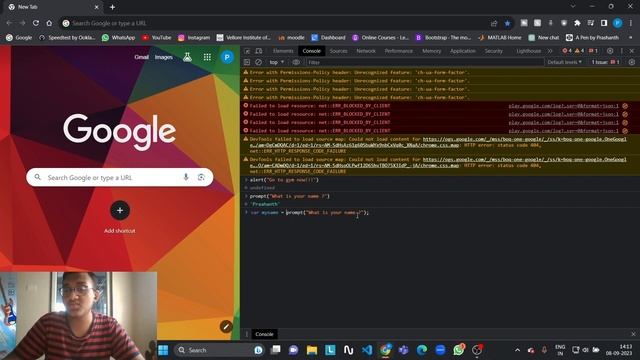The width and height of the screenshot is (640, 360).
Task: Create a live expression eye icon
Action: click(296, 62)
